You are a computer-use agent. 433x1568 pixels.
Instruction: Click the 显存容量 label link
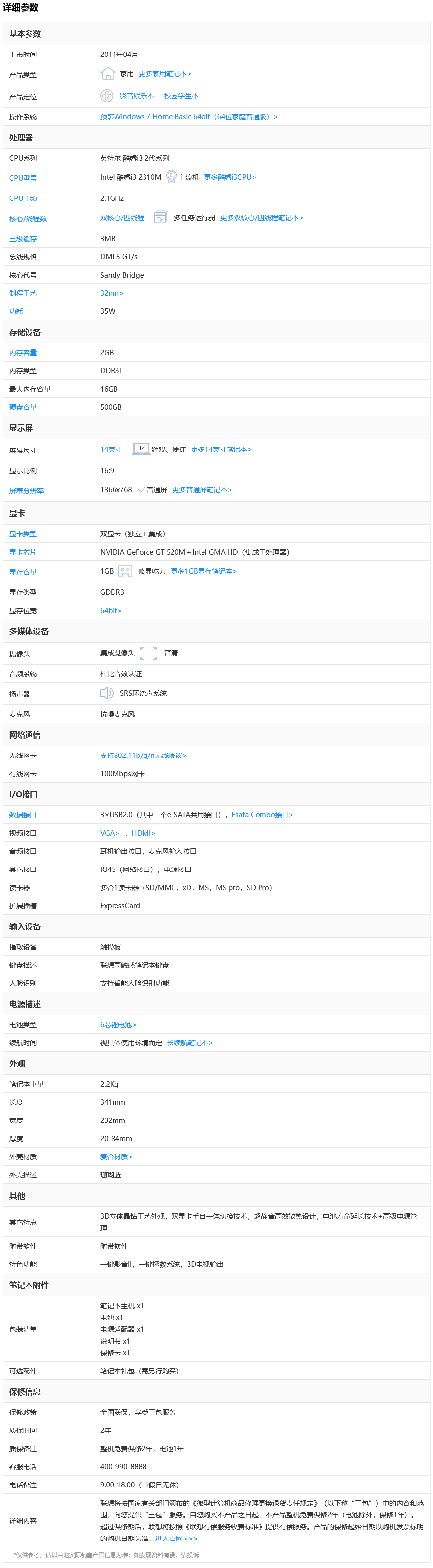[23, 572]
